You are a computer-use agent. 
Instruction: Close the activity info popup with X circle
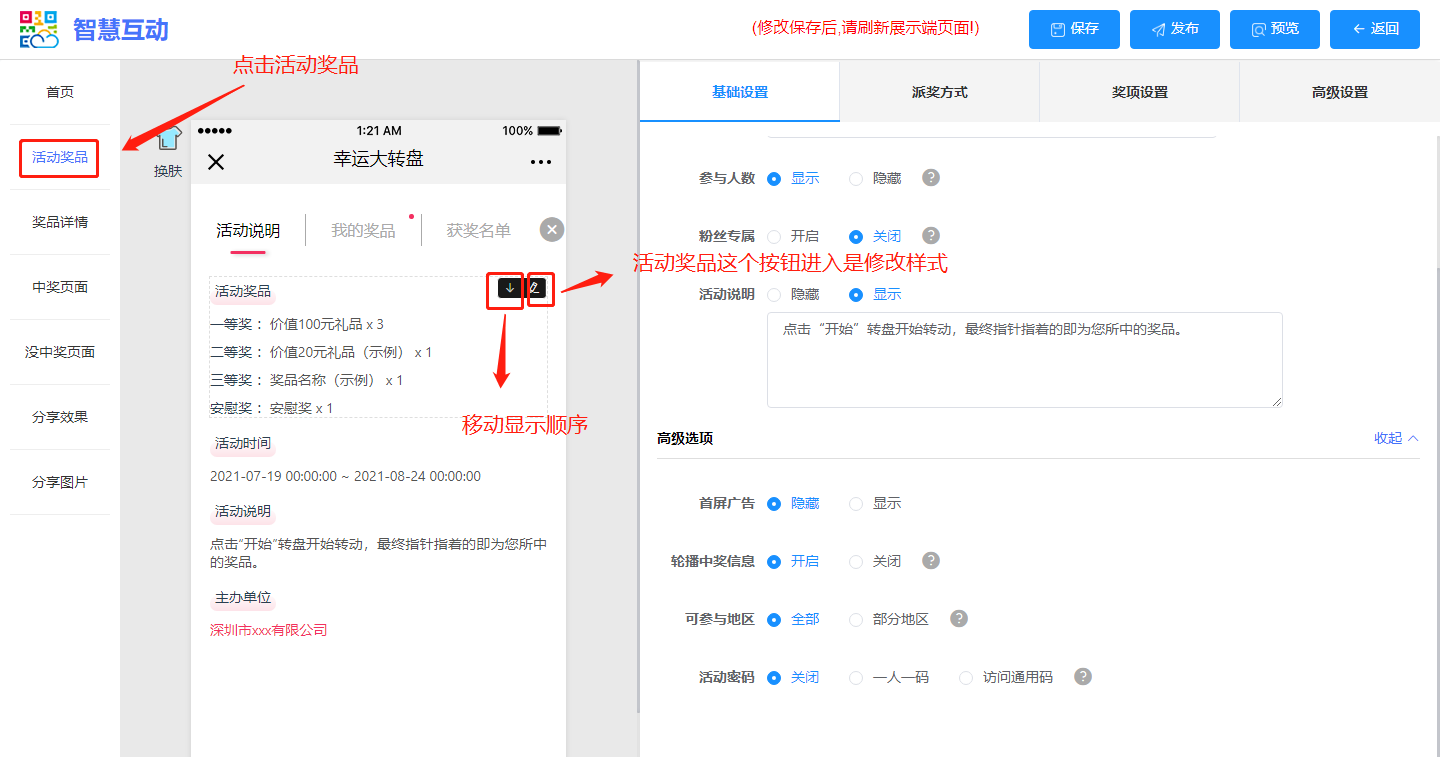pos(552,230)
